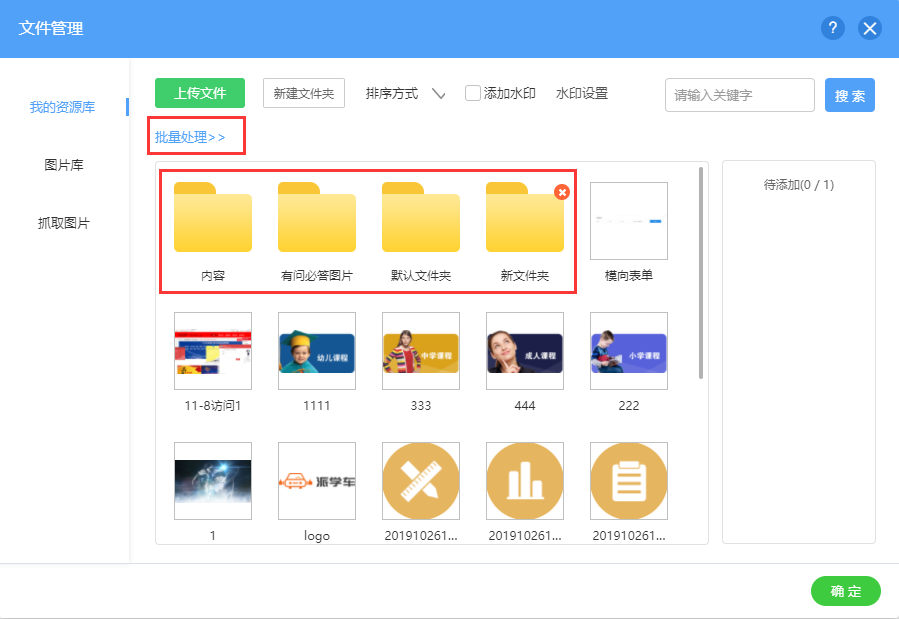Expand the 排序方式 dropdown
The height and width of the screenshot is (619, 899).
tap(405, 93)
